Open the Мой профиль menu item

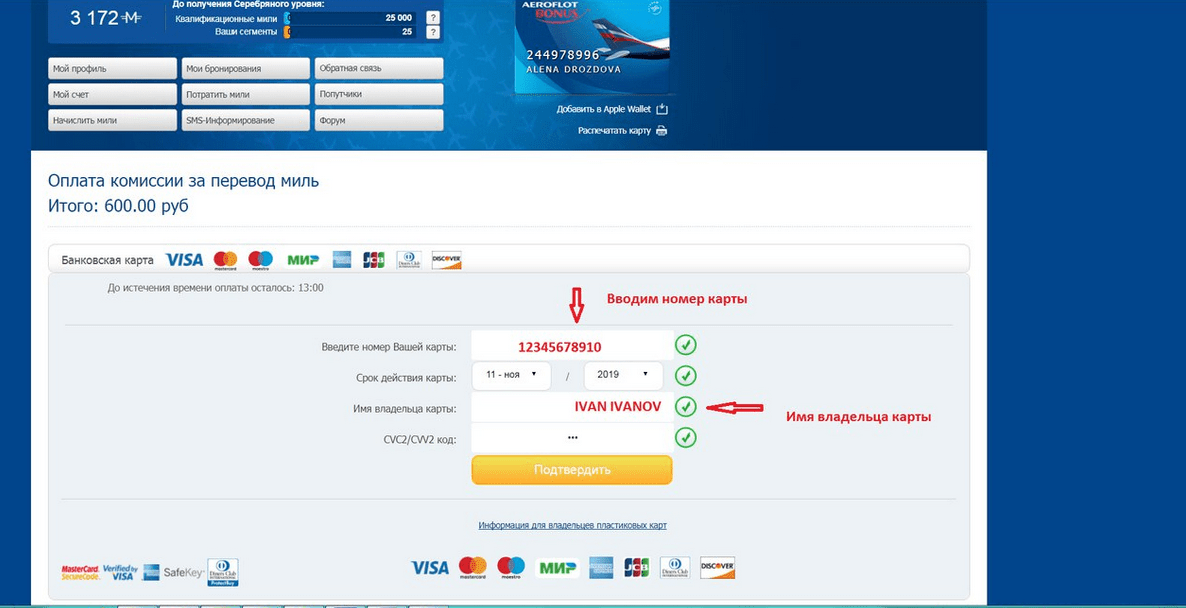[x=113, y=68]
